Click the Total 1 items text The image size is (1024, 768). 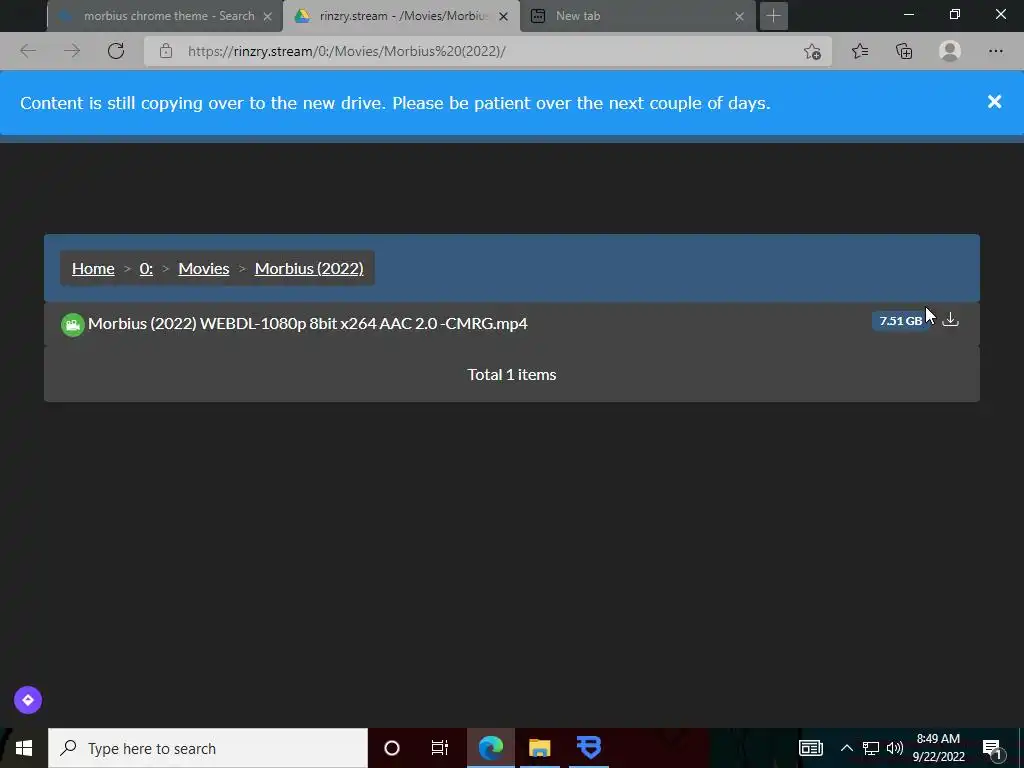(x=512, y=374)
